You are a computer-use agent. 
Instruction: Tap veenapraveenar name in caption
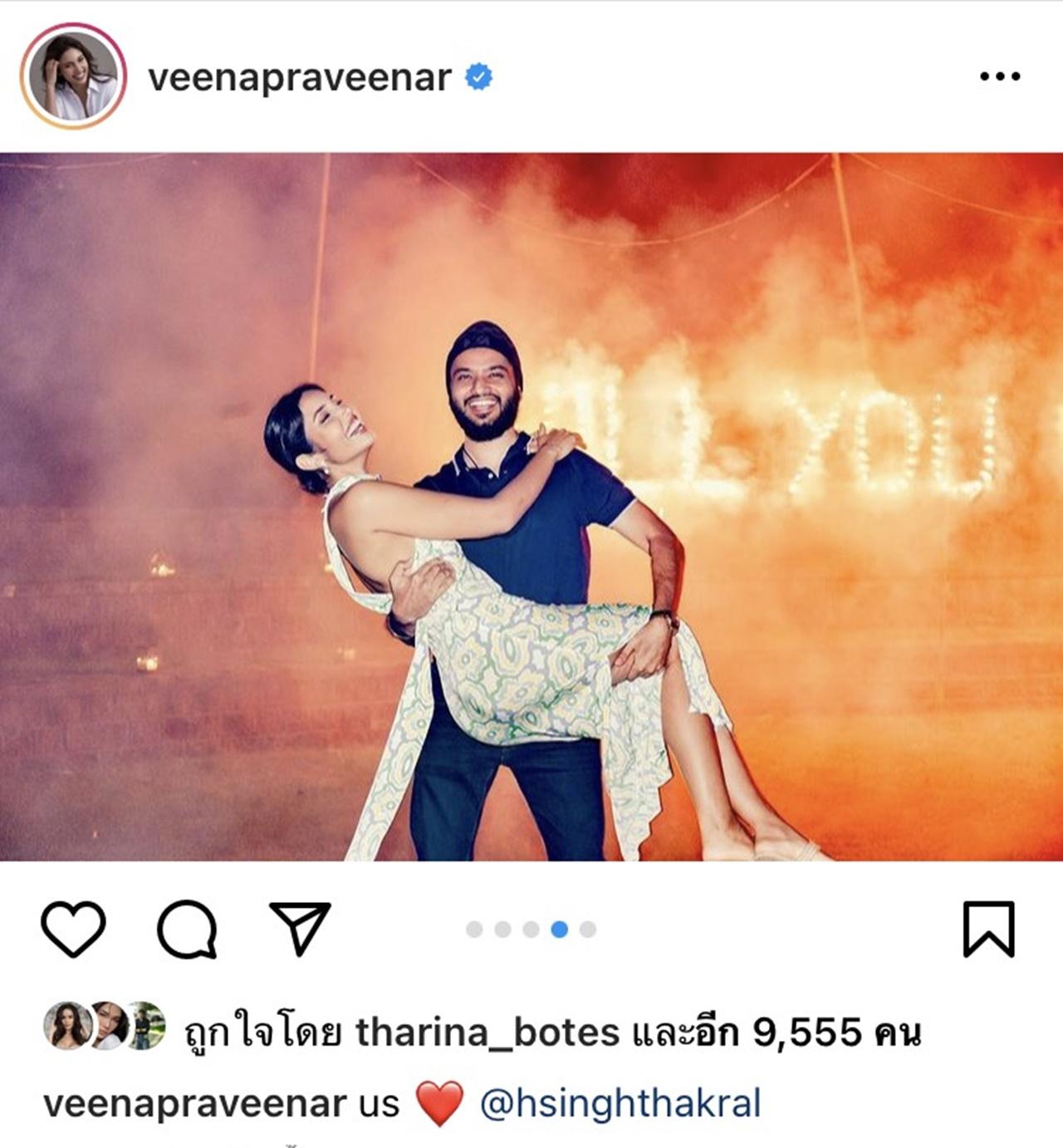pos(194,1105)
